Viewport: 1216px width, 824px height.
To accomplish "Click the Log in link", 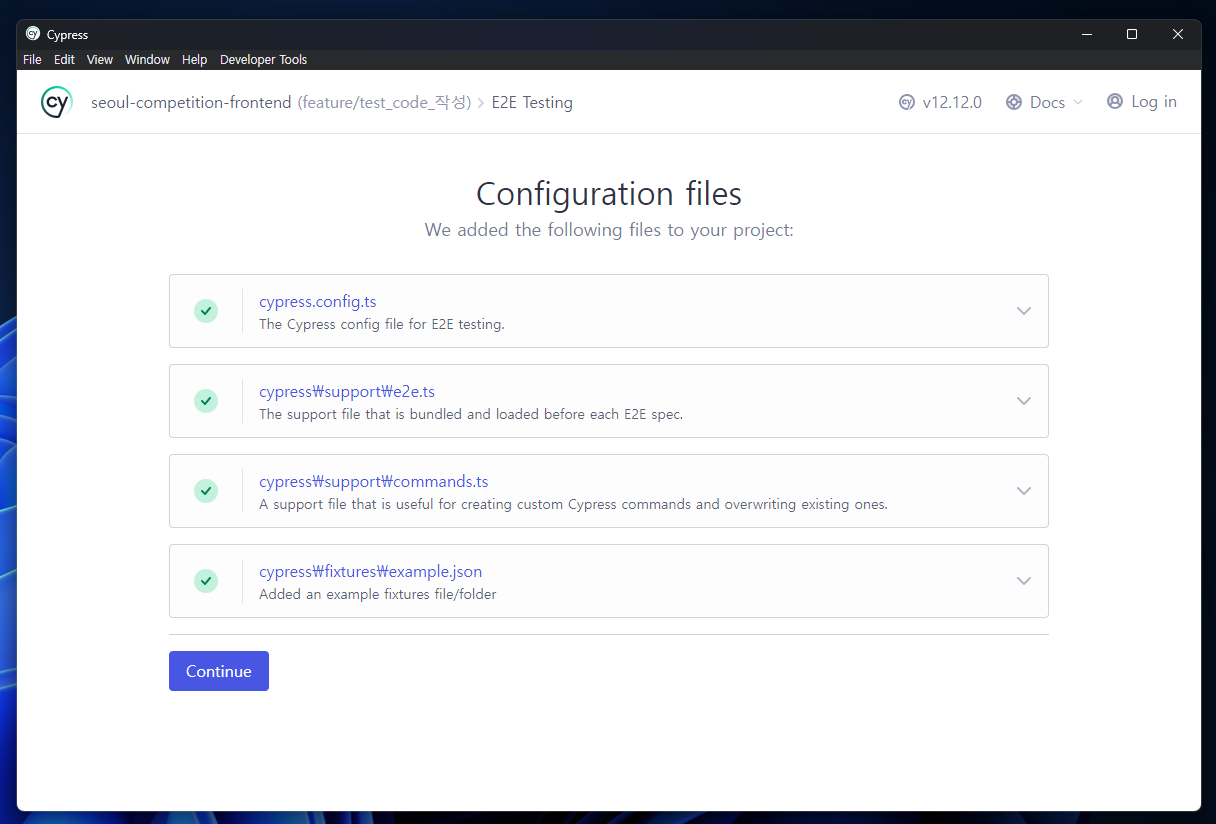I will (1154, 101).
